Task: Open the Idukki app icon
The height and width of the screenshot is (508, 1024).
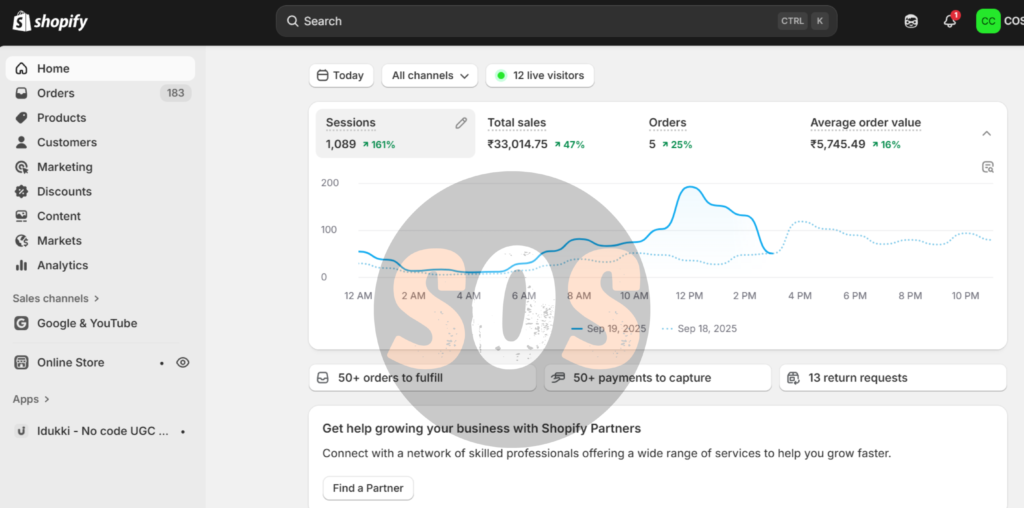Action: point(22,432)
